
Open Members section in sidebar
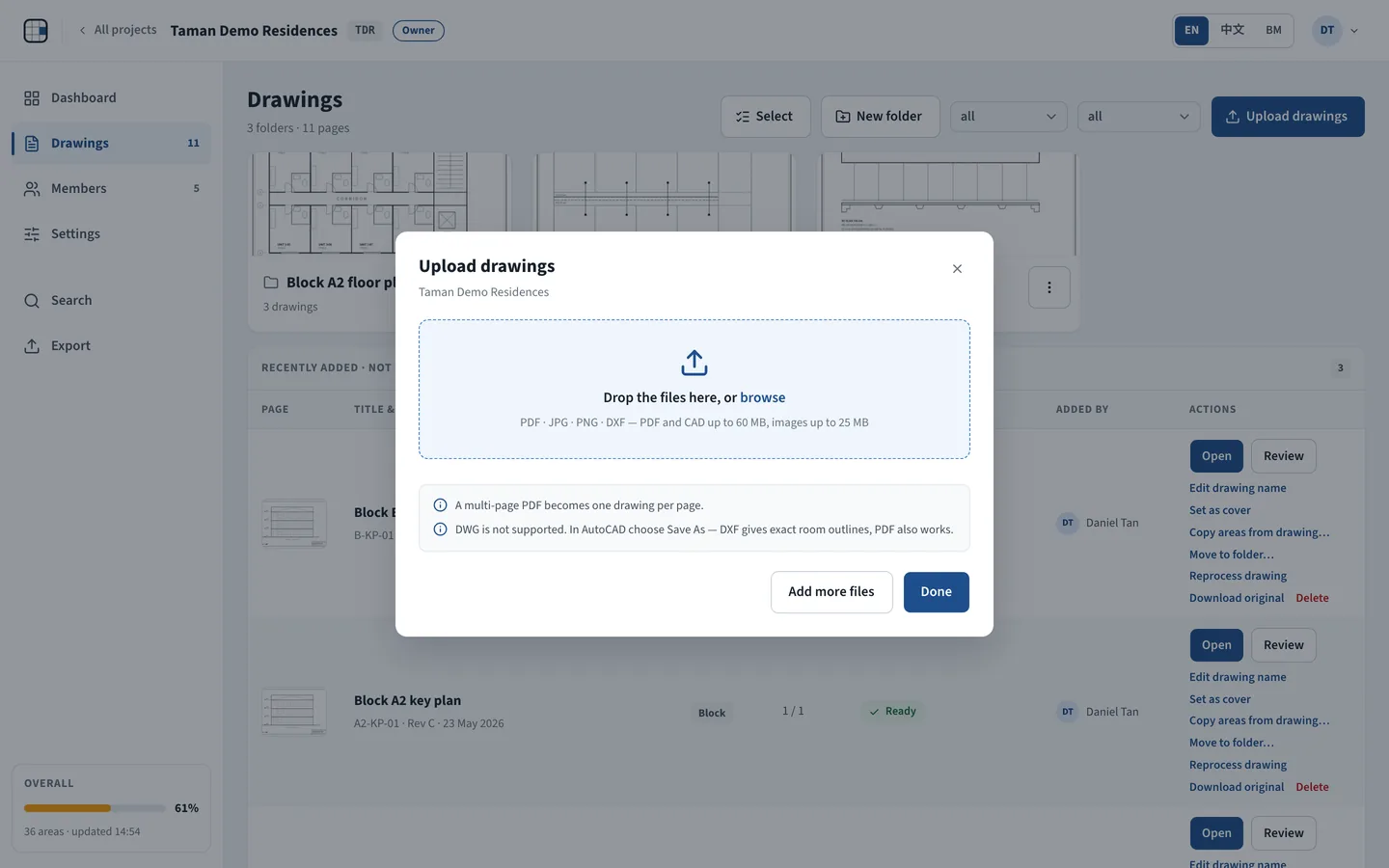(x=111, y=189)
